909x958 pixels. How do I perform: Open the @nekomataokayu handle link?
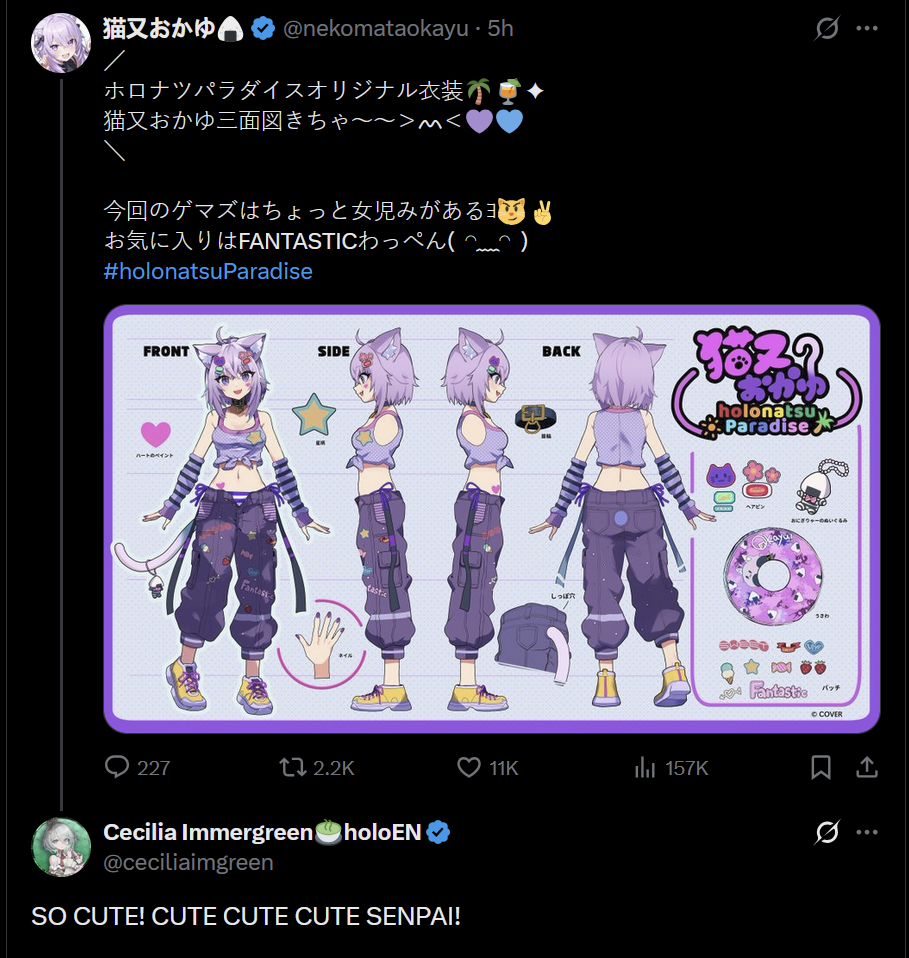(x=376, y=29)
